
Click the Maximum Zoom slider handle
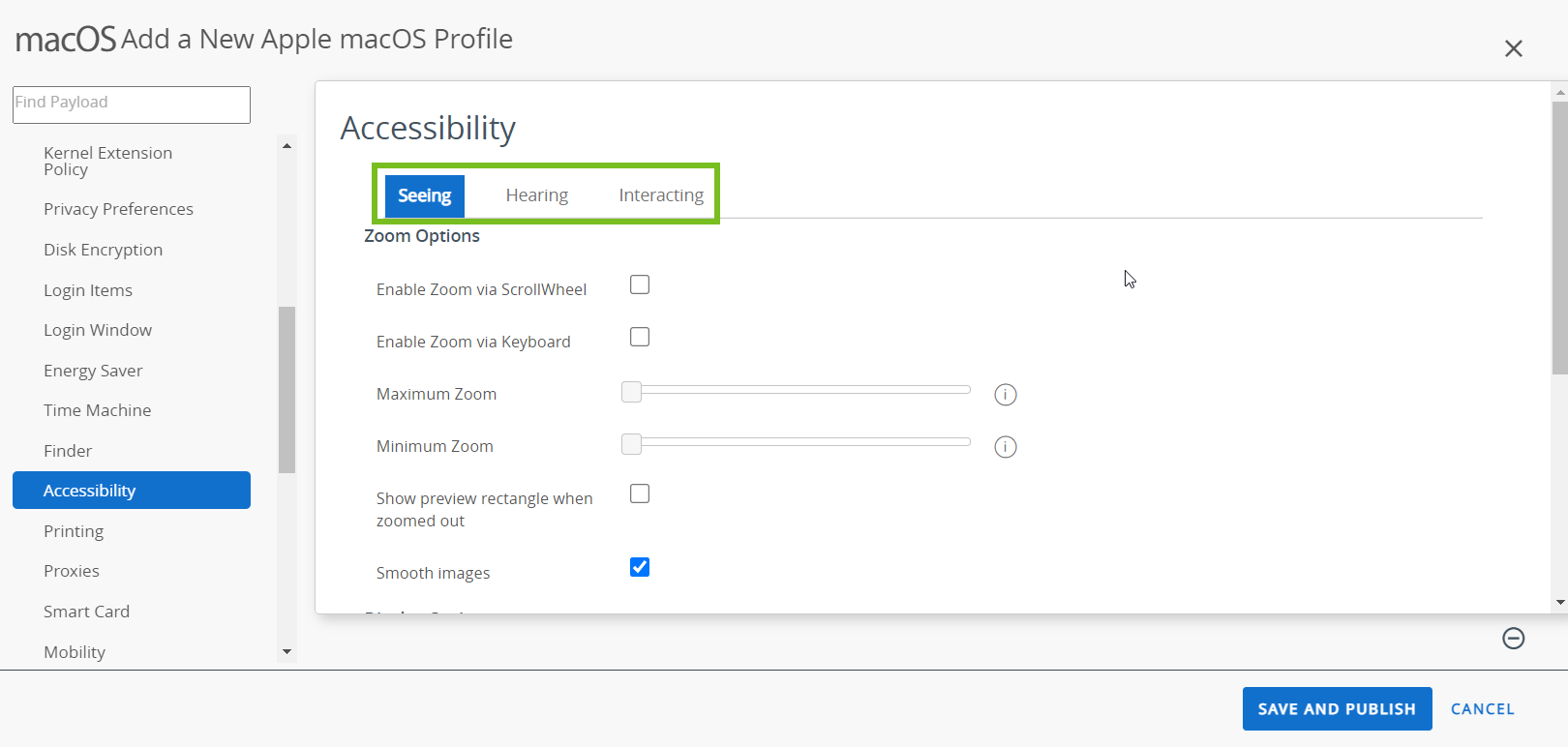click(631, 391)
